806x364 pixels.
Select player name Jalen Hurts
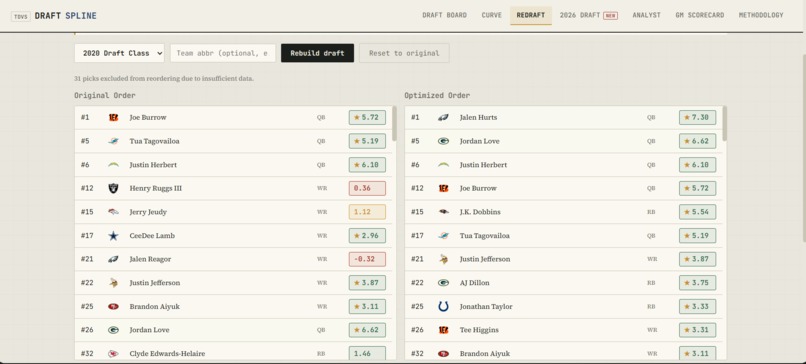click(x=478, y=117)
